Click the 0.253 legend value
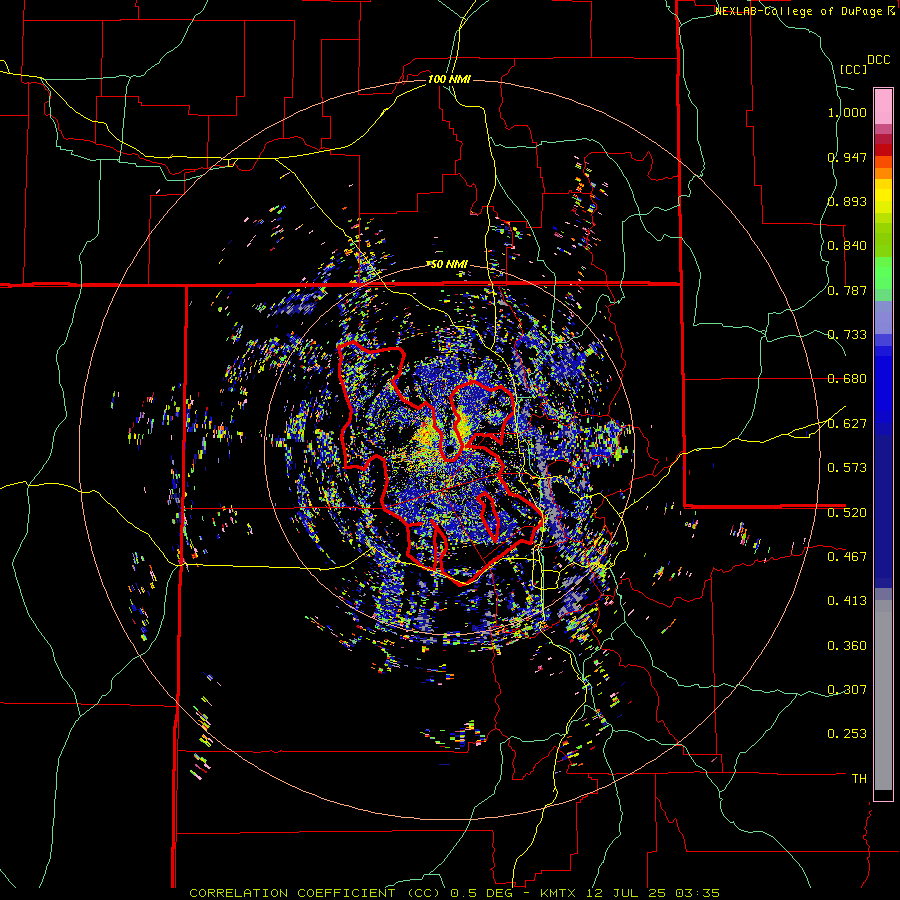This screenshot has height=900, width=900. [x=847, y=734]
